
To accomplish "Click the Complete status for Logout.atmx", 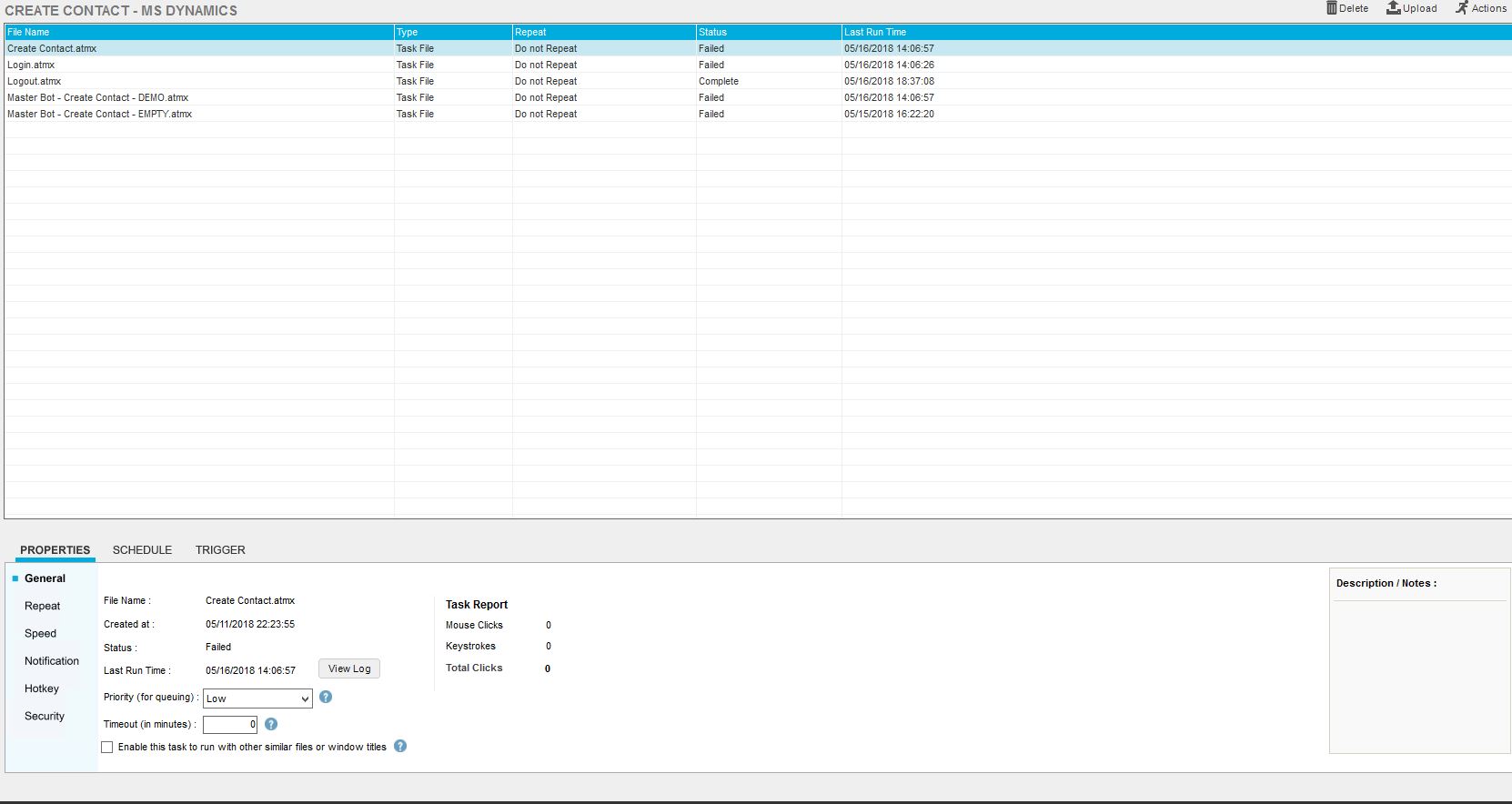I will [x=719, y=81].
